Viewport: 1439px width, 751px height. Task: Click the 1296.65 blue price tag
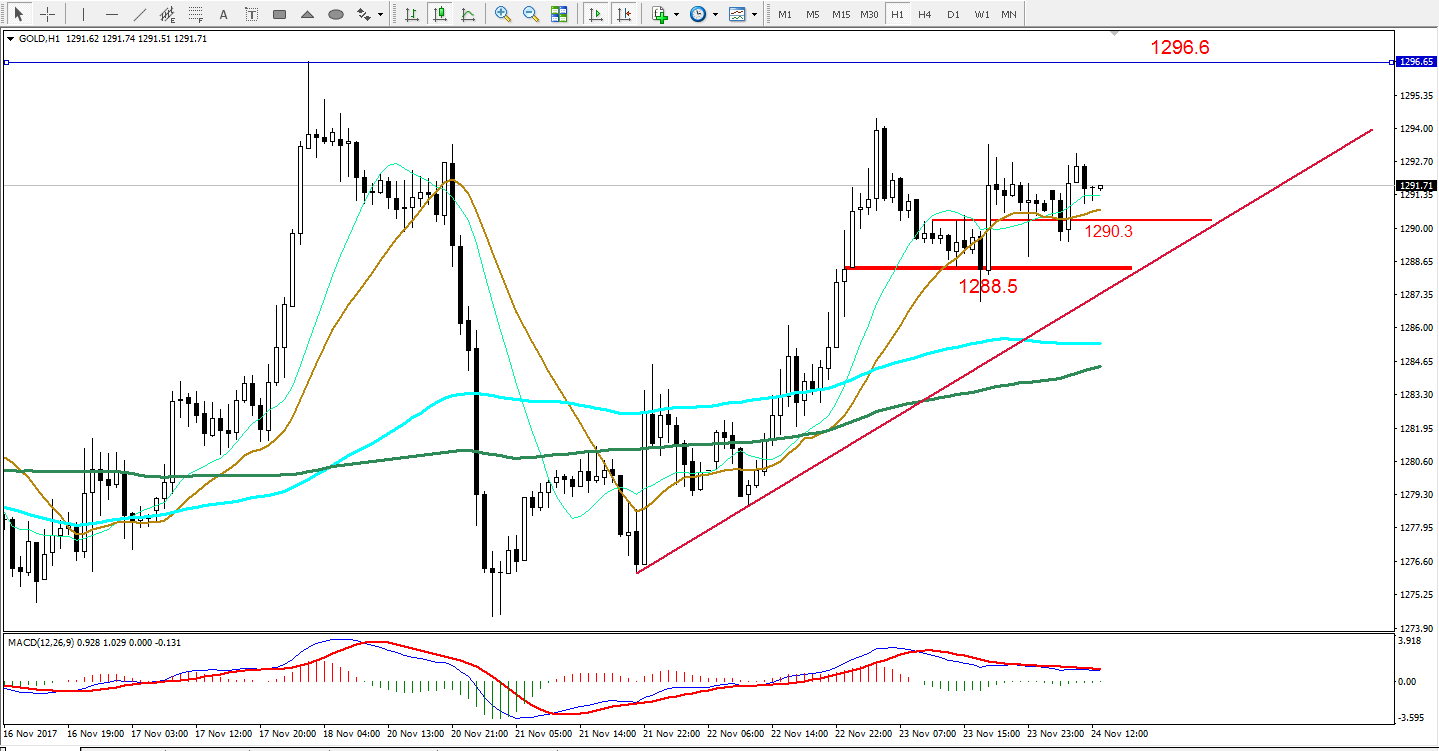(x=1416, y=62)
